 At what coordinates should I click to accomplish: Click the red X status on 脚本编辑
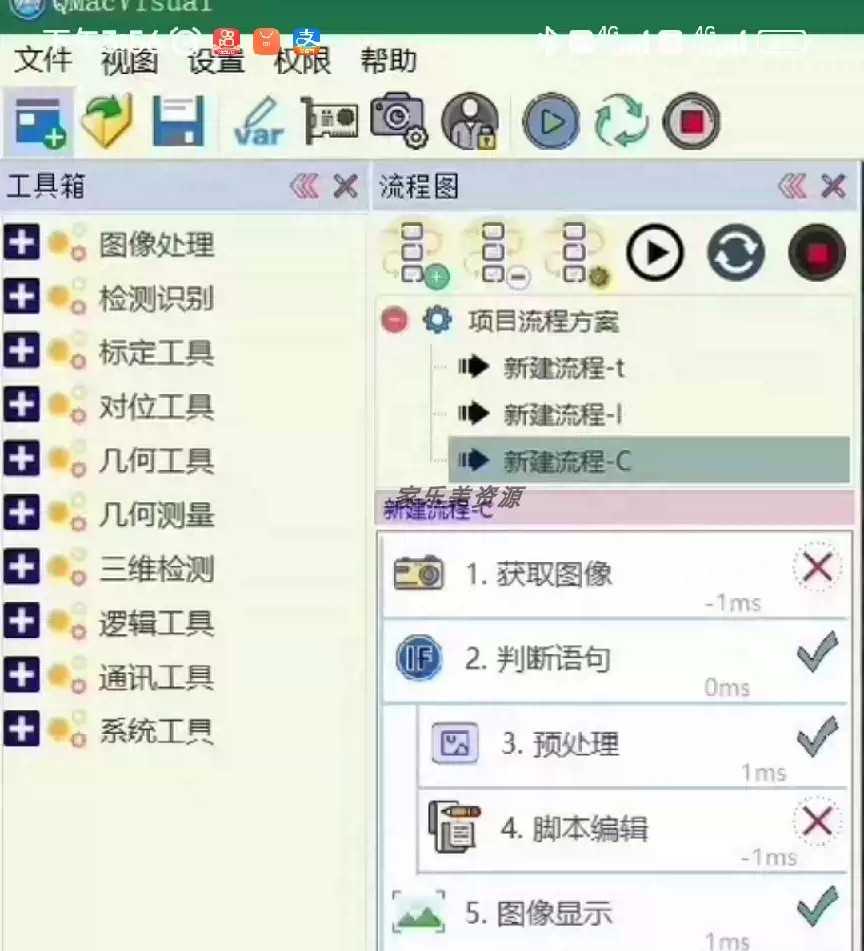pos(817,821)
